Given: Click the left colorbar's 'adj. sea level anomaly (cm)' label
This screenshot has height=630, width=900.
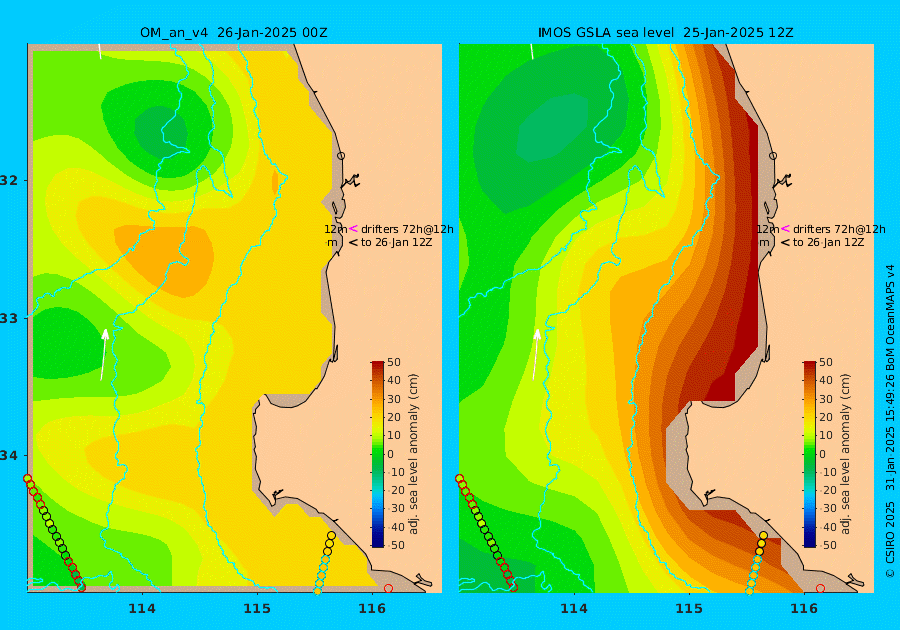Looking at the screenshot, I should coord(413,454).
